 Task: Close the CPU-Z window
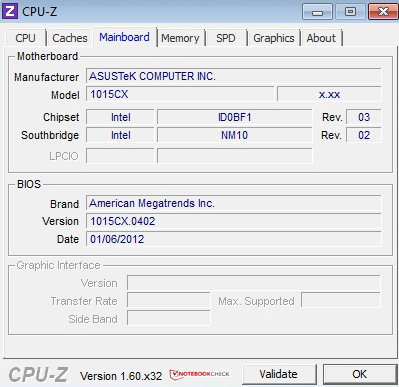click(x=383, y=12)
